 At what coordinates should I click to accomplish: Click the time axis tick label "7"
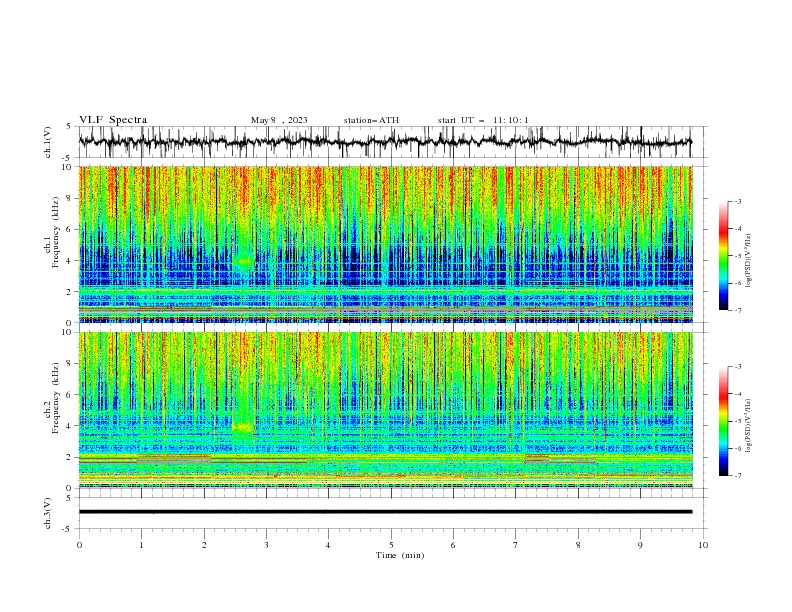(x=516, y=545)
